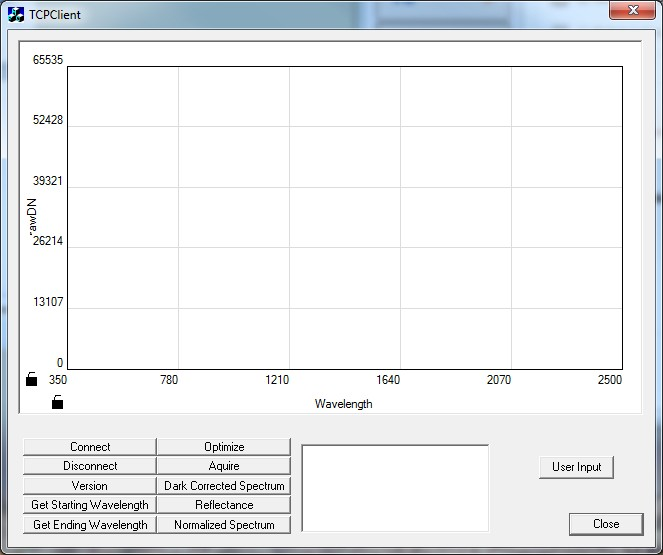The width and height of the screenshot is (663, 555).
Task: Select the X-axis value 1640
Action: click(388, 380)
